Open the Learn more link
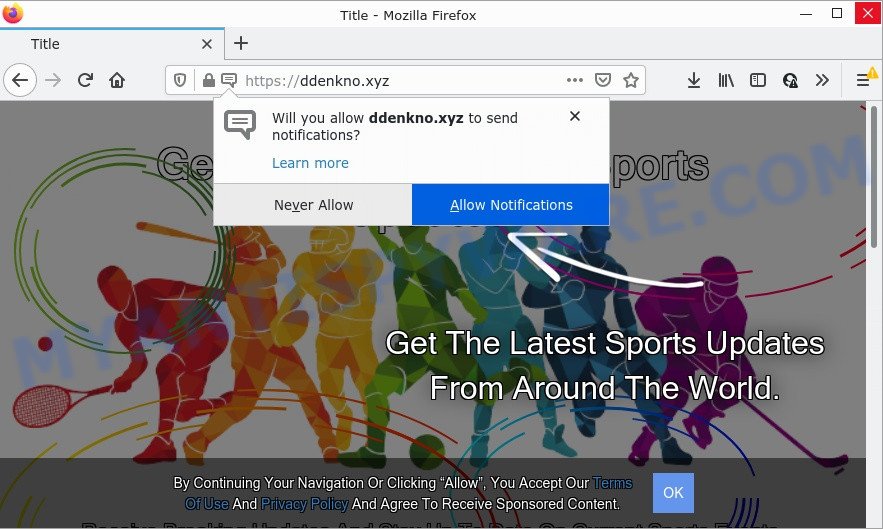 tap(310, 163)
